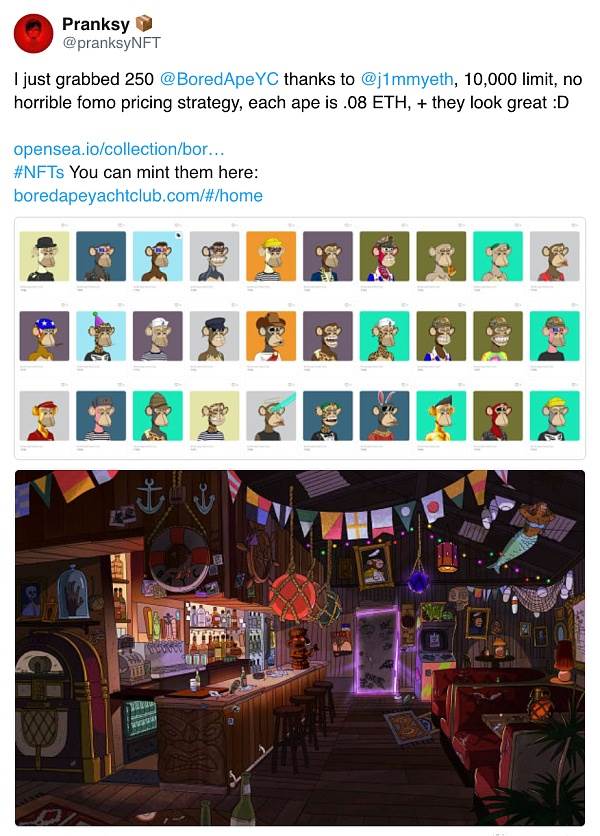This screenshot has width=600, height=836.
Task: Open the @j1mmyeth mention
Action: click(407, 79)
